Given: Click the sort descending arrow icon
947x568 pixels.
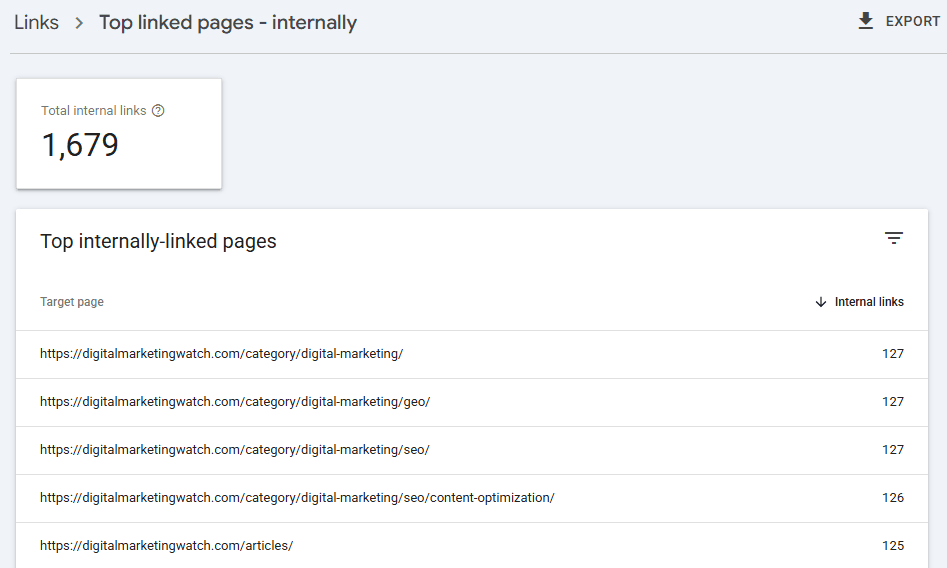Looking at the screenshot, I should pos(821,302).
